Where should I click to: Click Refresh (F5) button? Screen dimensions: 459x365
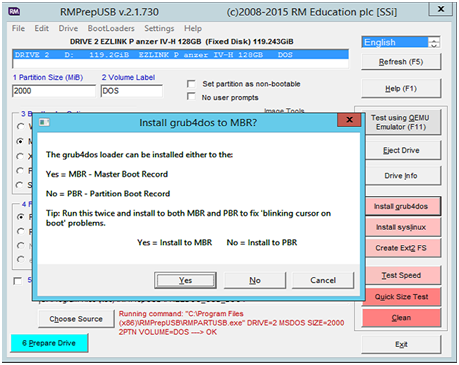pos(401,62)
